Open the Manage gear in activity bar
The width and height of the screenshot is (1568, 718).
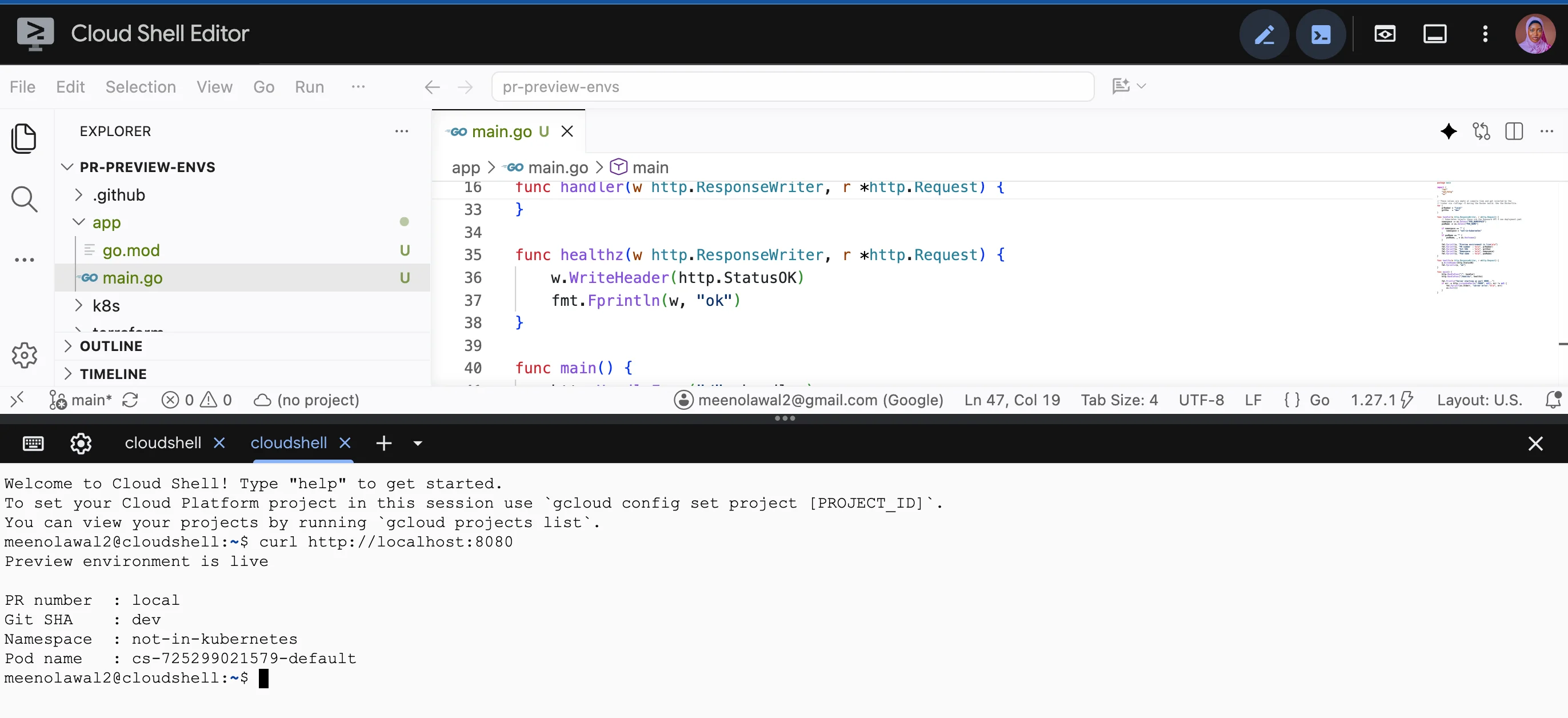pos(25,355)
